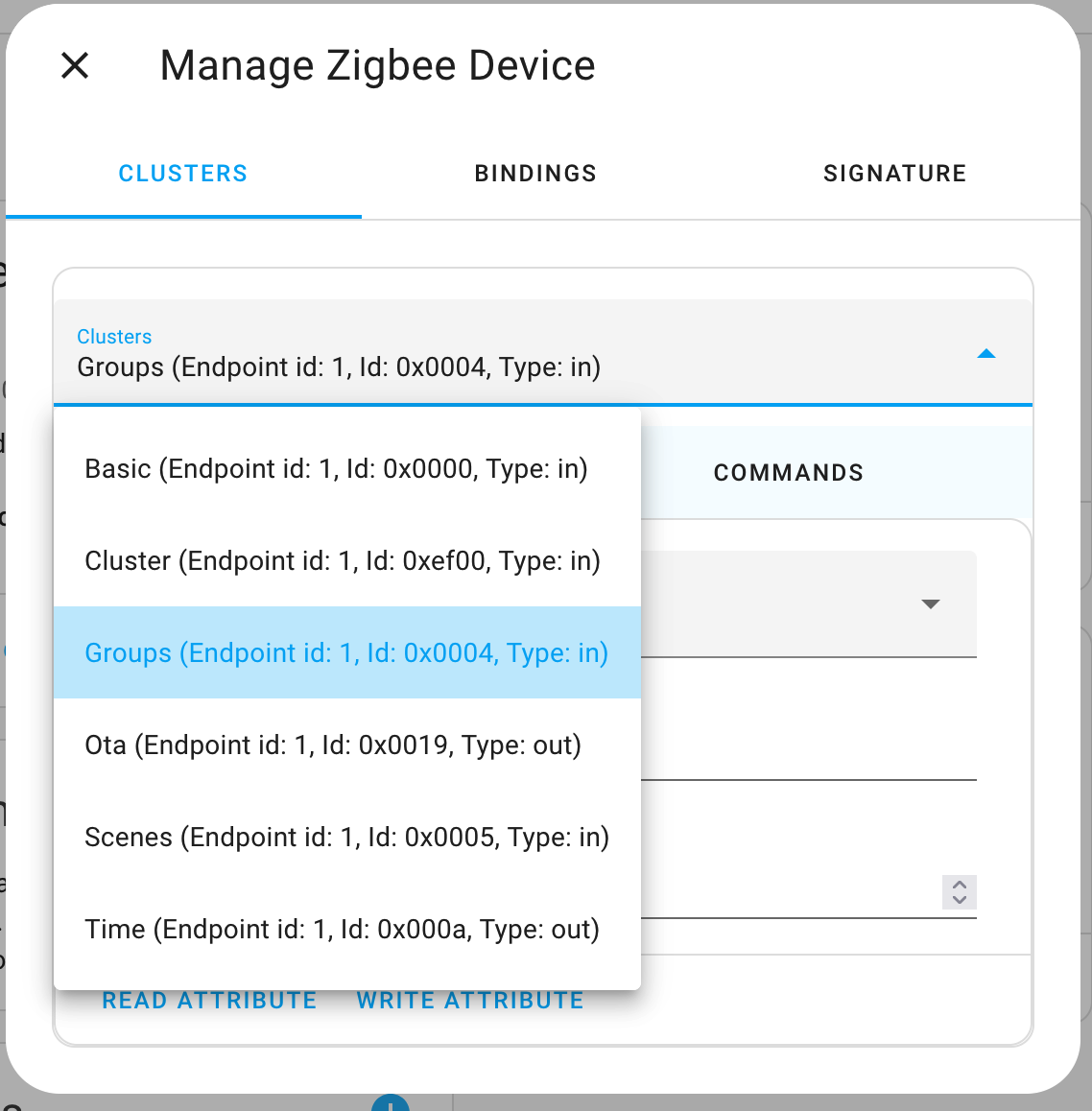Click the blue circular action button below the dialog
Image resolution: width=1092 pixels, height=1111 pixels.
[x=391, y=1104]
